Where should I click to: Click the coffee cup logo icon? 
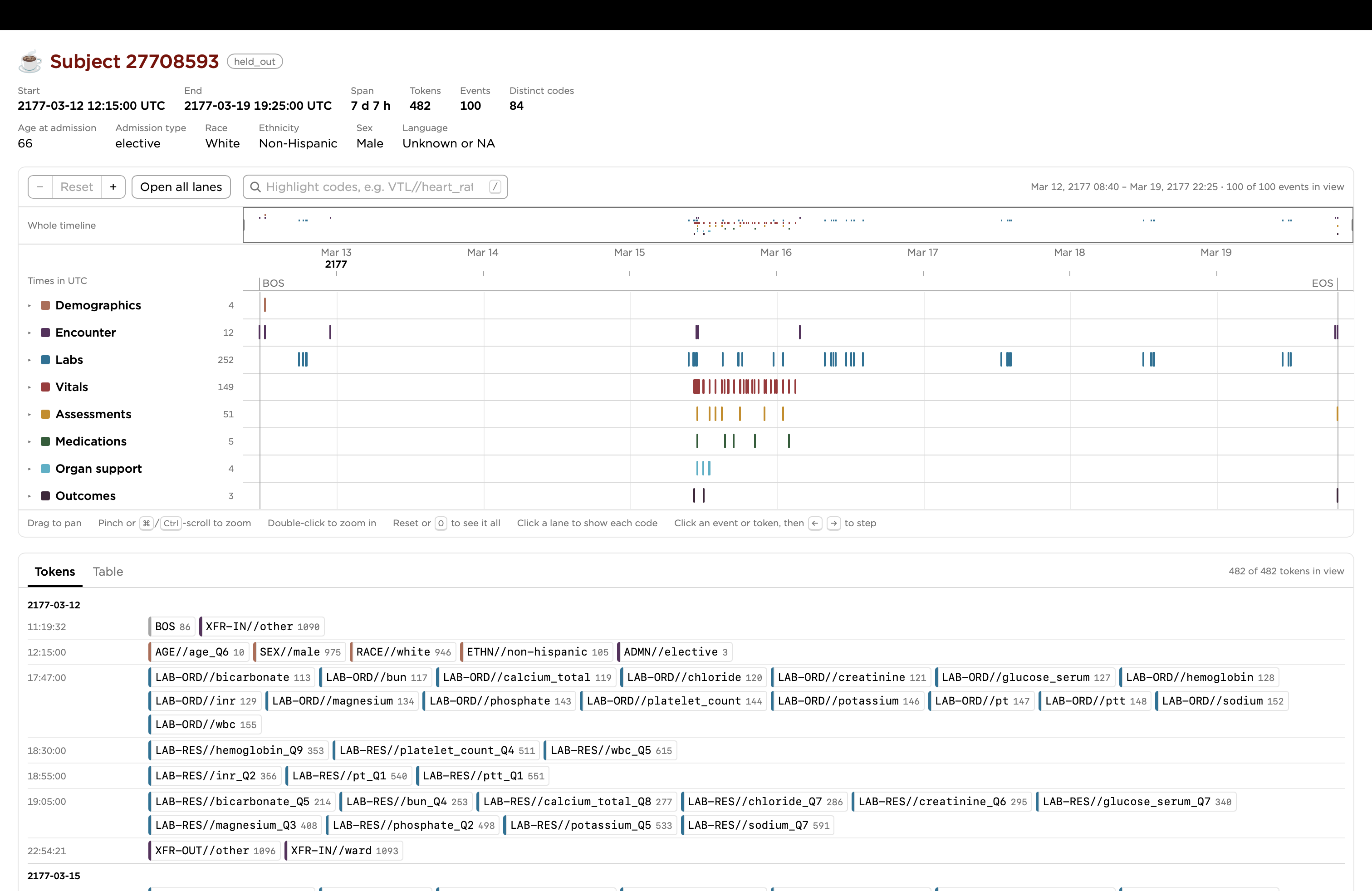(x=30, y=61)
